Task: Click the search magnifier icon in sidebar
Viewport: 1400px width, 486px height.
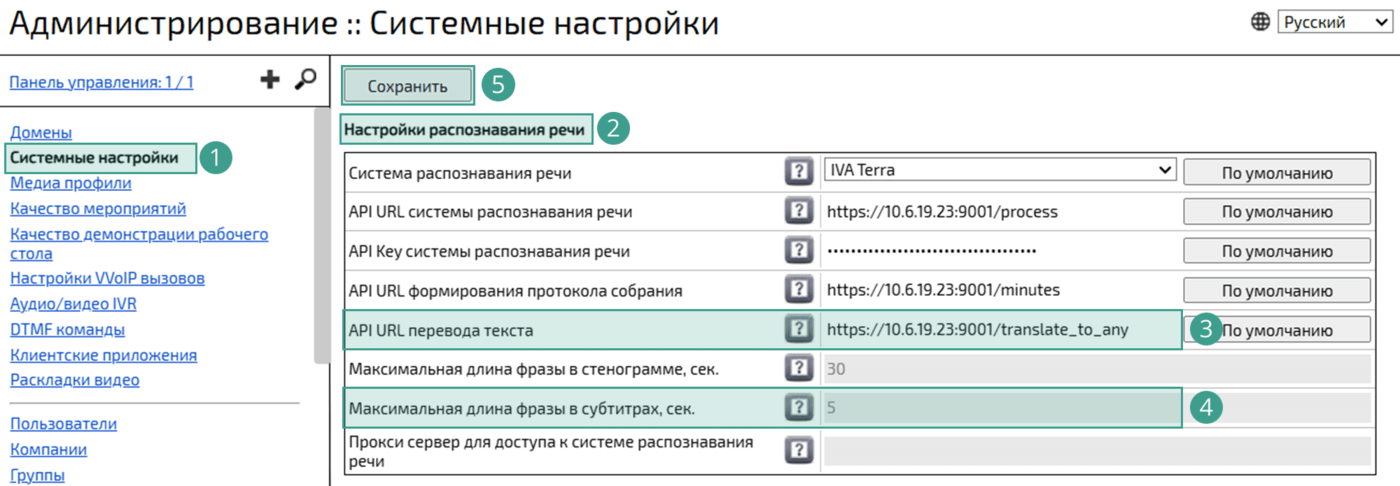Action: pos(305,80)
